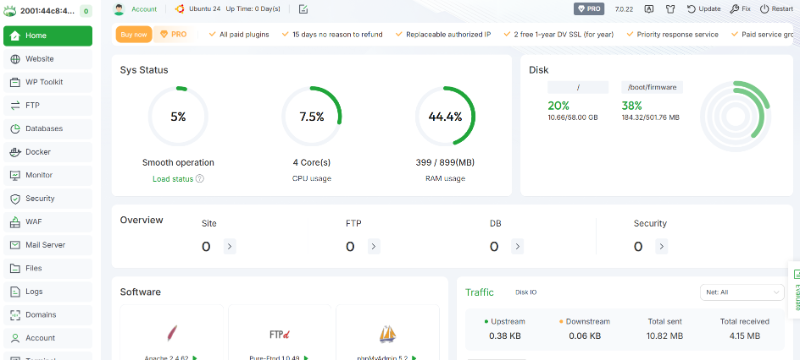Open the FTP sidebar menu item
800x360 pixels.
point(47,106)
